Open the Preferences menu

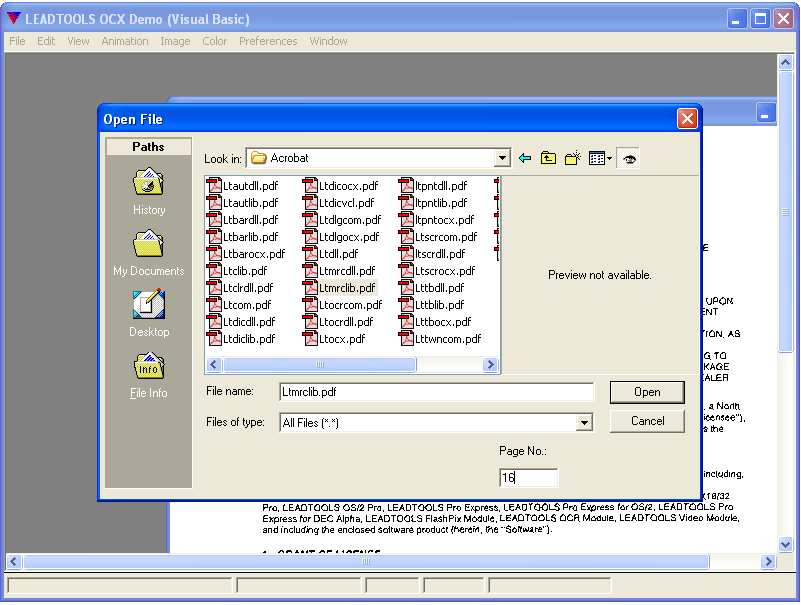click(x=268, y=41)
